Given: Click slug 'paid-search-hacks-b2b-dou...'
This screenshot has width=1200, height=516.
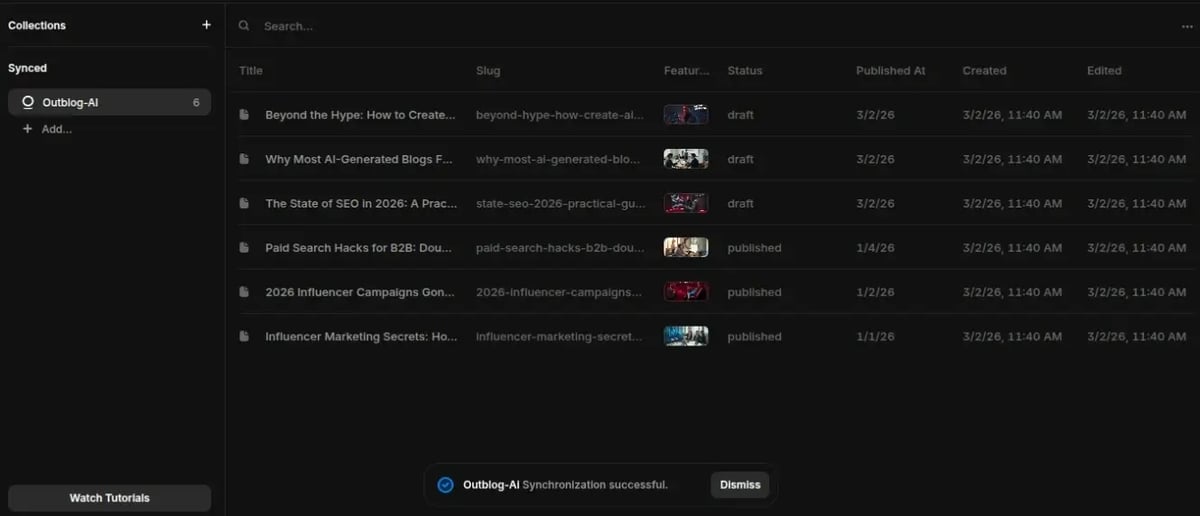Looking at the screenshot, I should [560, 247].
